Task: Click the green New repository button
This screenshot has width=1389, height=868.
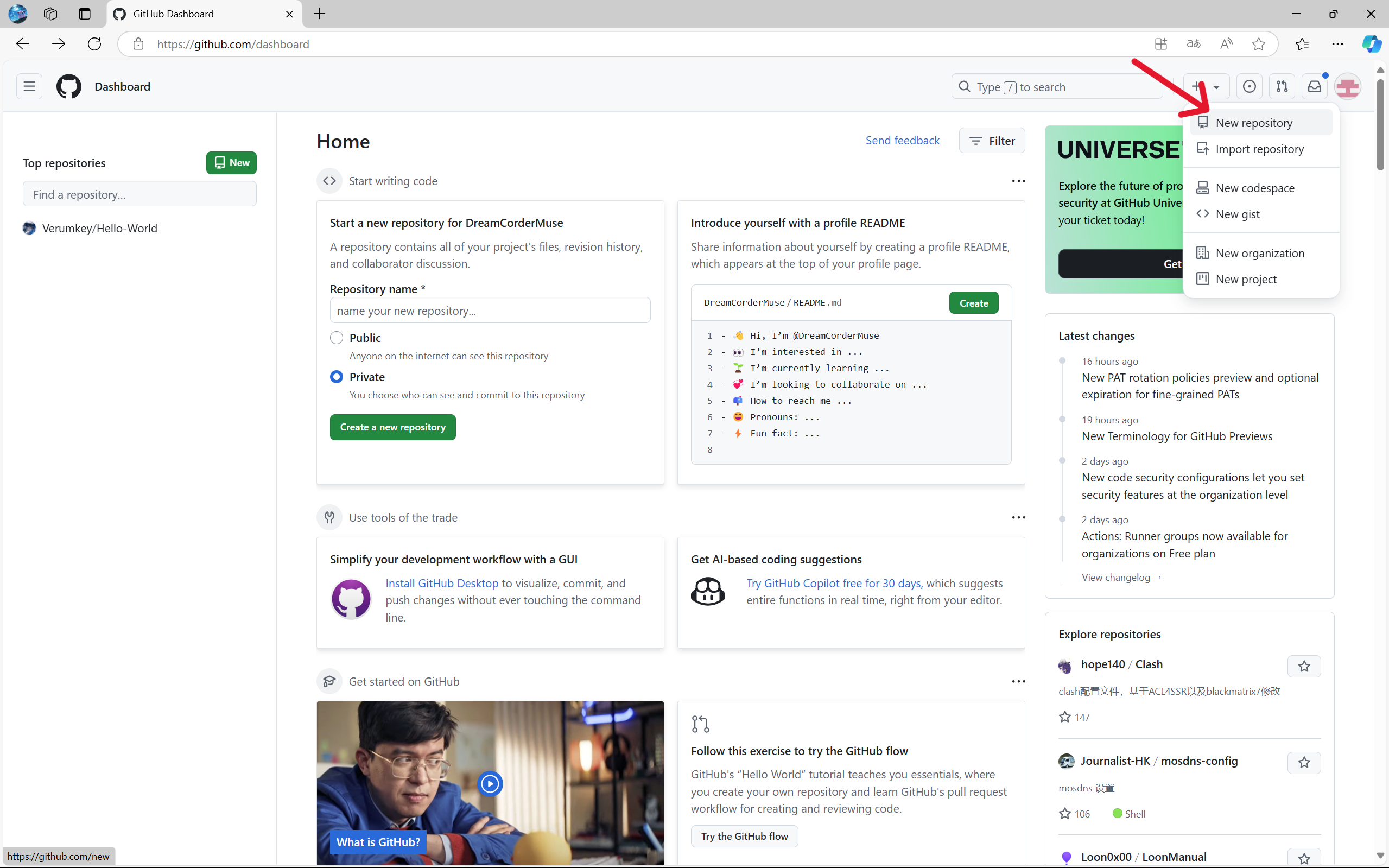Action: point(231,163)
